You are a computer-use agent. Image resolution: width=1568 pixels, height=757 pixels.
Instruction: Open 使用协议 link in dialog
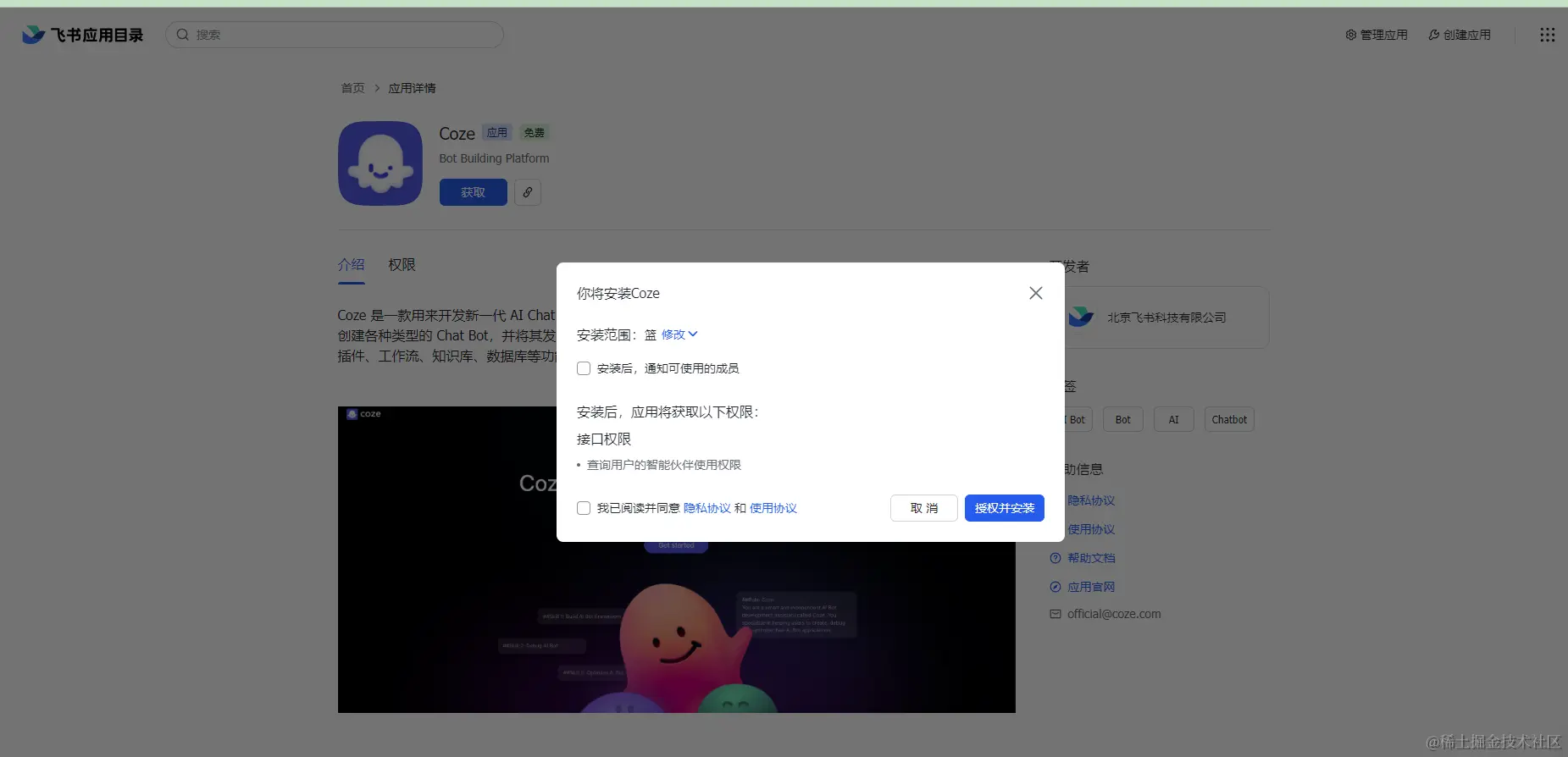[x=773, y=508]
